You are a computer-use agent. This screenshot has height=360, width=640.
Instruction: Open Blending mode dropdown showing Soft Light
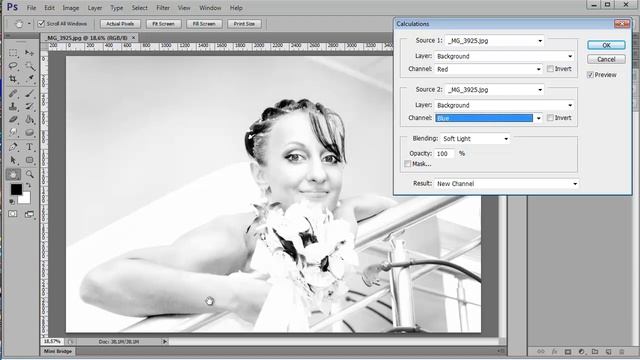tap(476, 139)
